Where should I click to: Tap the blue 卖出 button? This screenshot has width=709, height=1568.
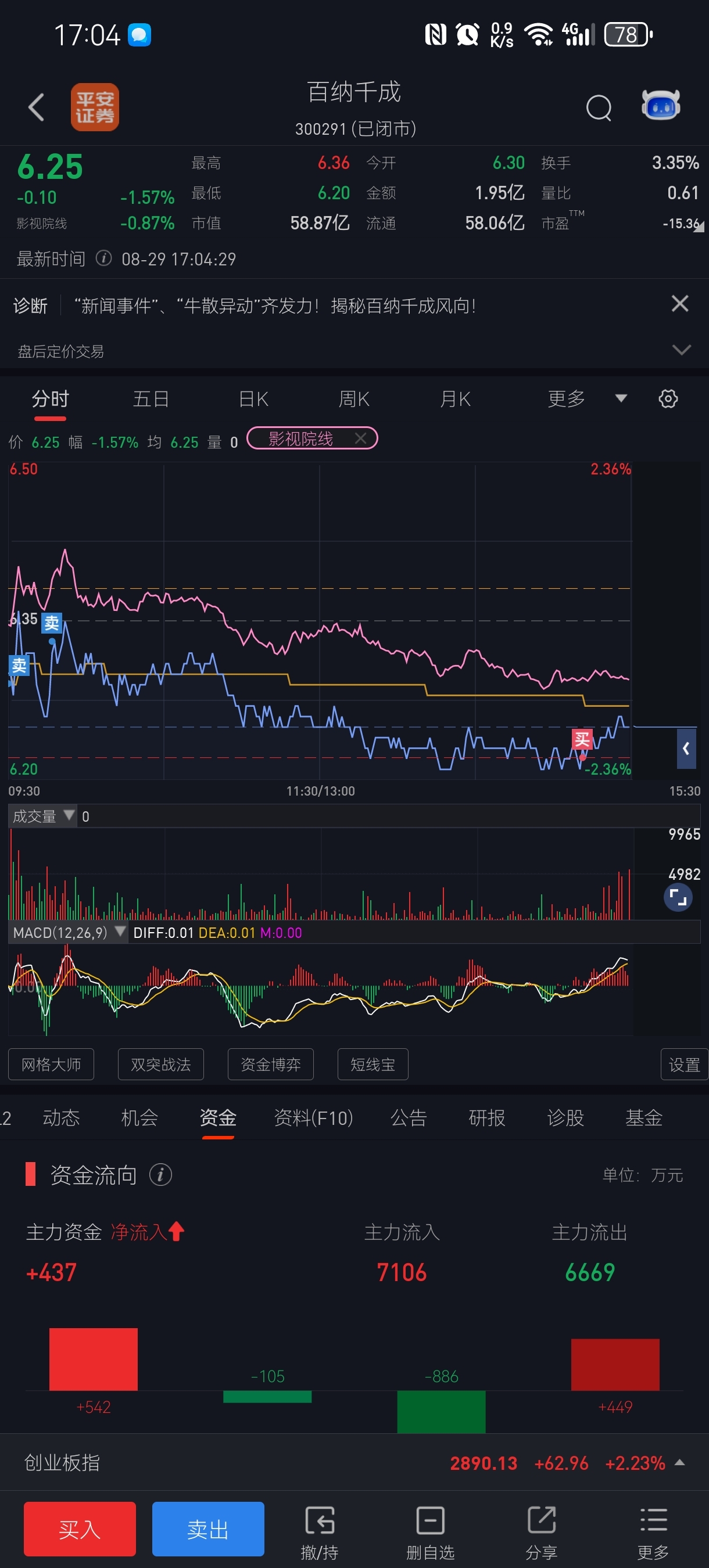coord(208,1529)
